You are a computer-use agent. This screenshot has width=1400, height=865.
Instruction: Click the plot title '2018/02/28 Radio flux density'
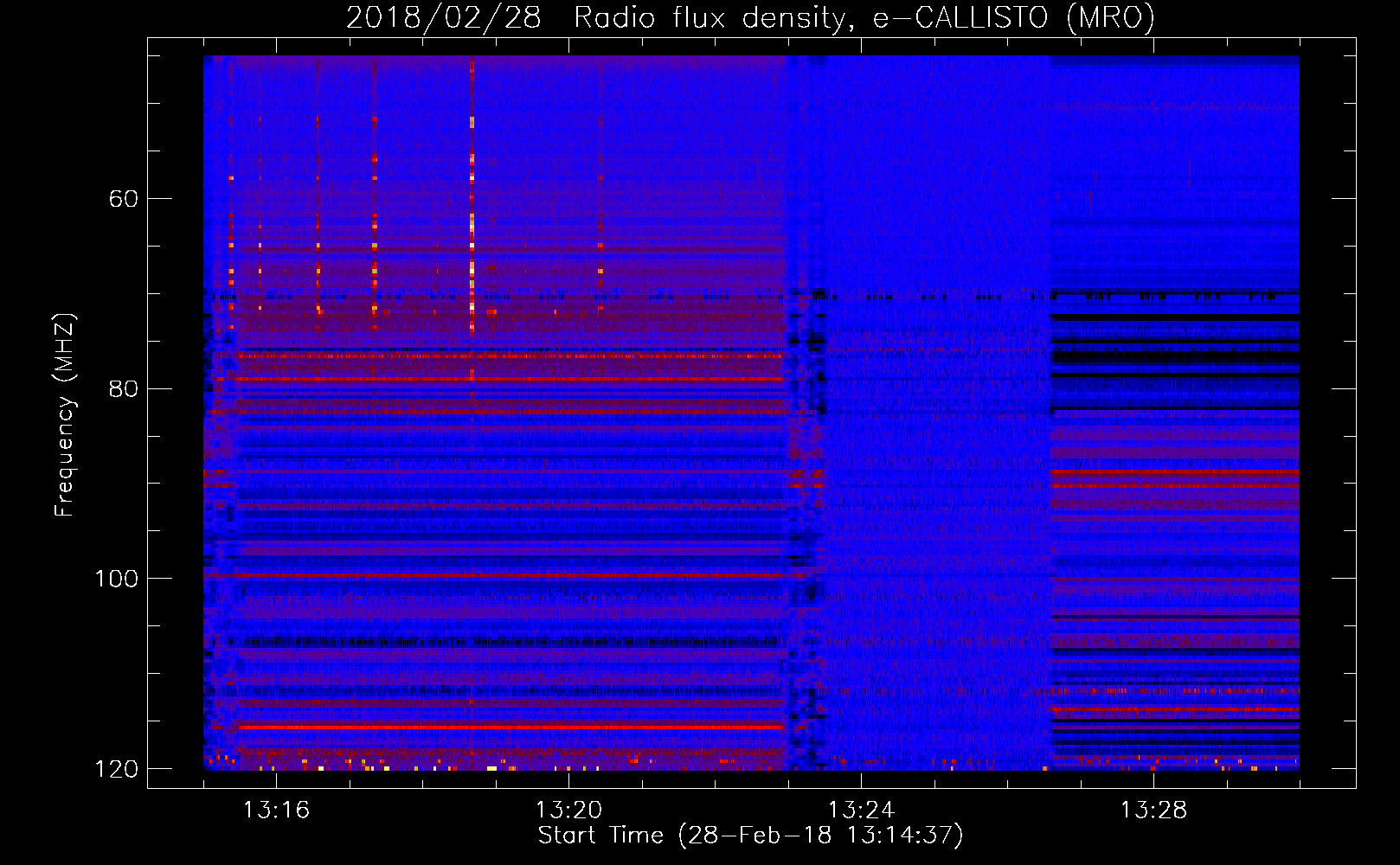[750, 18]
